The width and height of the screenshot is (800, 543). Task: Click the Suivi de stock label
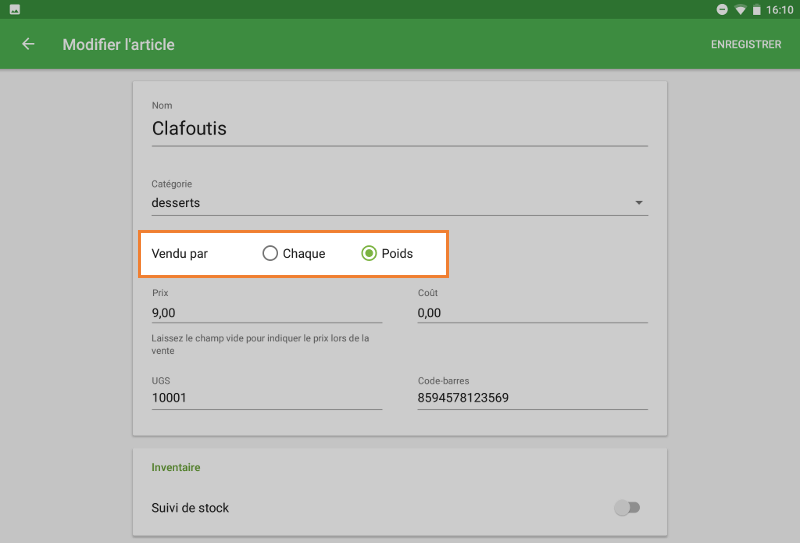pyautogui.click(x=190, y=508)
